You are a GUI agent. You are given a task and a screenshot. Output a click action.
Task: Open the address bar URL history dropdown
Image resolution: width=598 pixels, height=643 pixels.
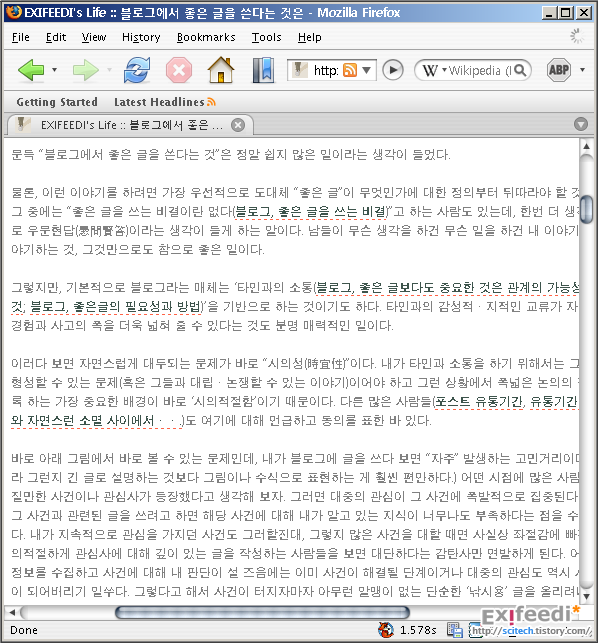click(367, 70)
